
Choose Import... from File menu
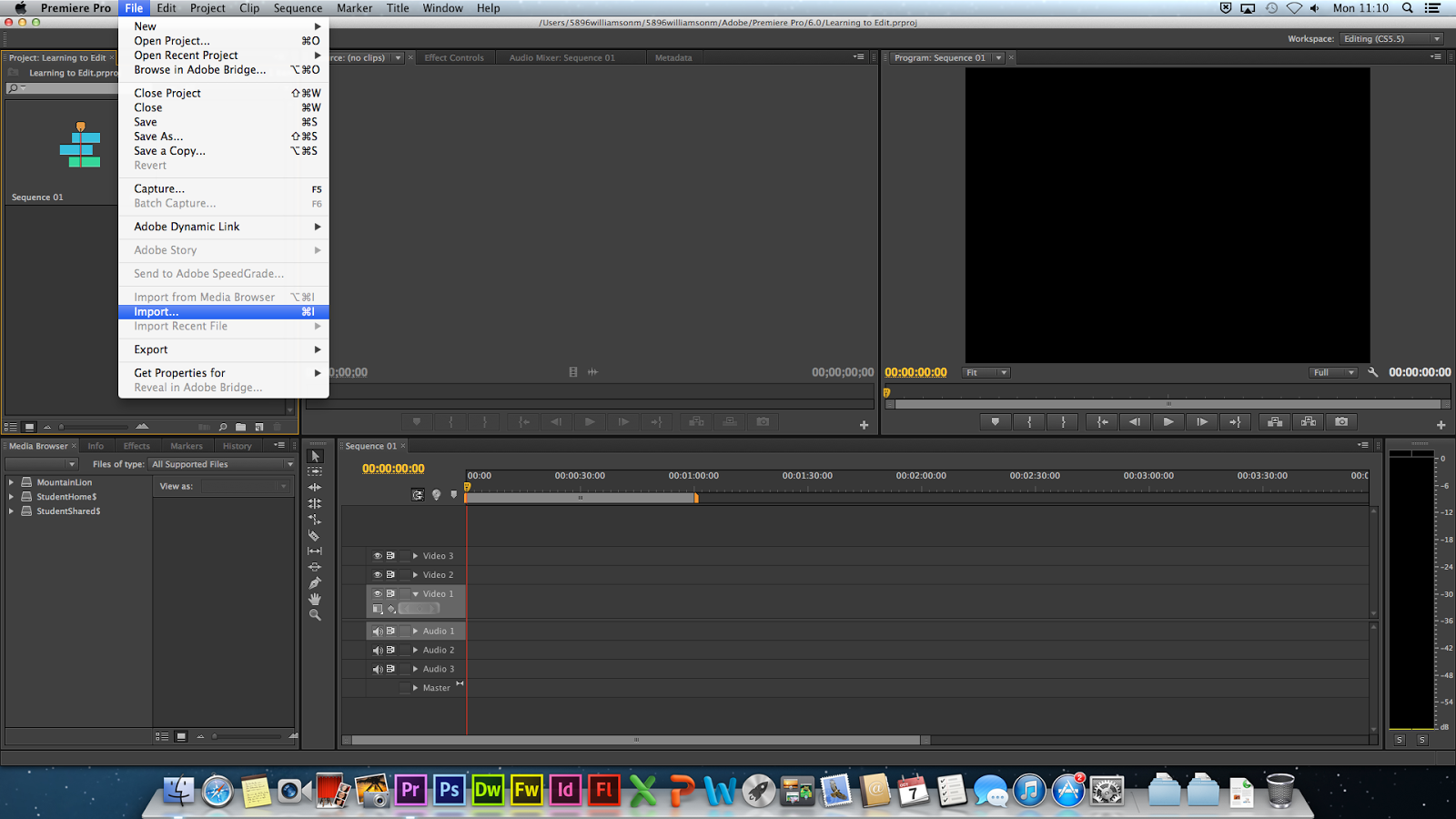point(224,312)
